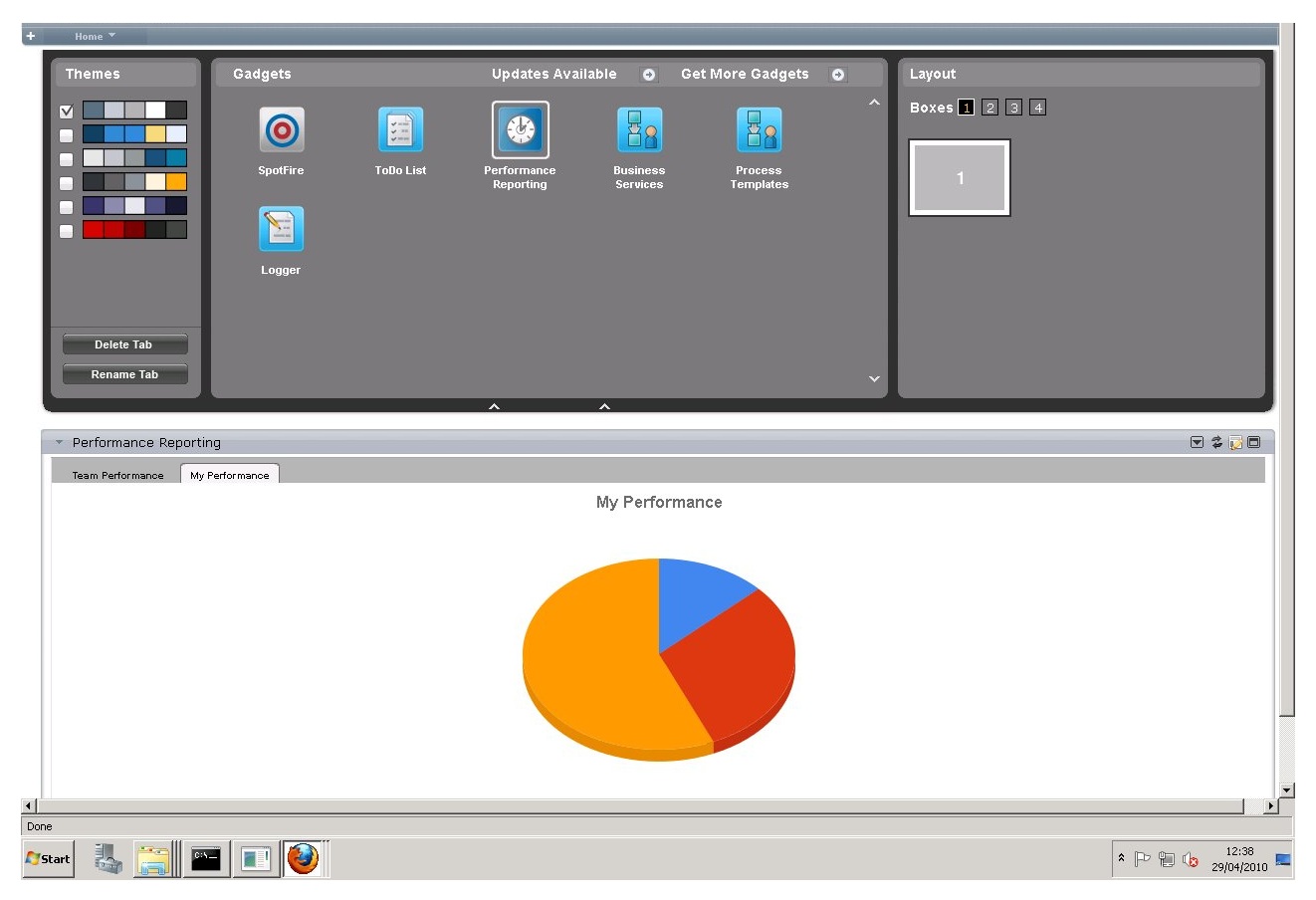The height and width of the screenshot is (900, 1316).
Task: Open Command Prompt from the taskbar
Action: pyautogui.click(x=206, y=858)
